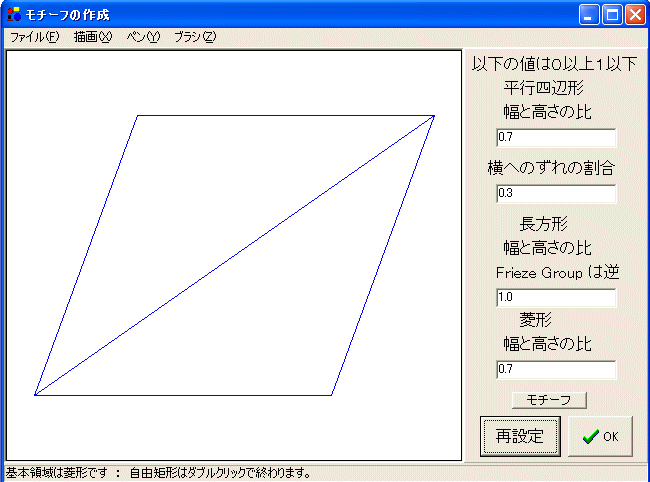This screenshot has width=650, height=482.
Task: Click the bottom edge of the parallelogram
Action: pos(183,395)
